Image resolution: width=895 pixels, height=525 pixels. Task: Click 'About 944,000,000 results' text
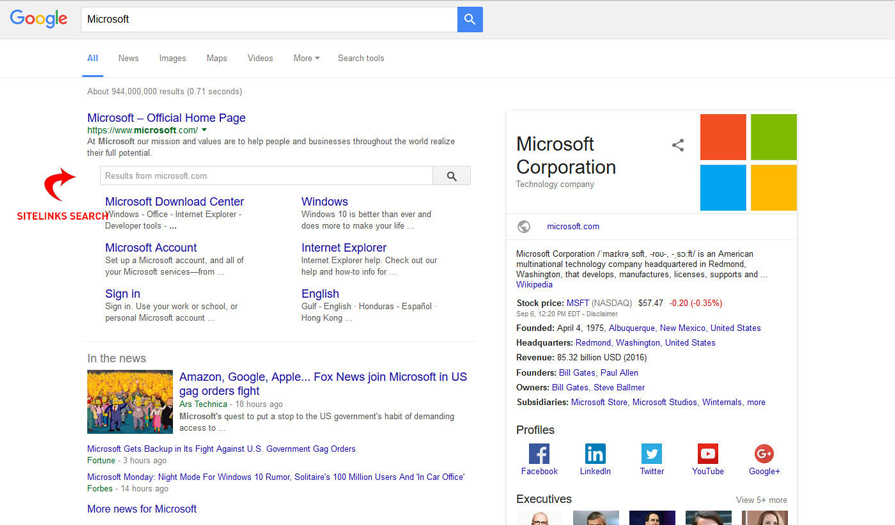point(136,91)
